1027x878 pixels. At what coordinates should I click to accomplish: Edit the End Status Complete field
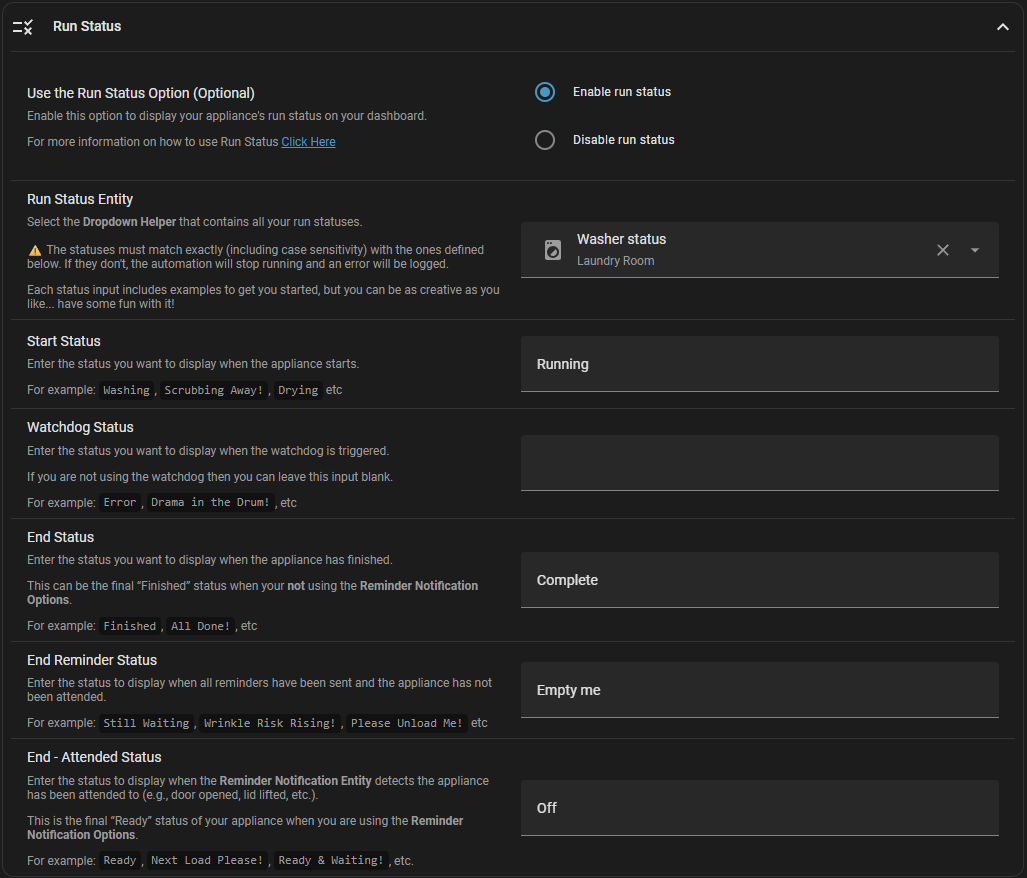coord(759,580)
